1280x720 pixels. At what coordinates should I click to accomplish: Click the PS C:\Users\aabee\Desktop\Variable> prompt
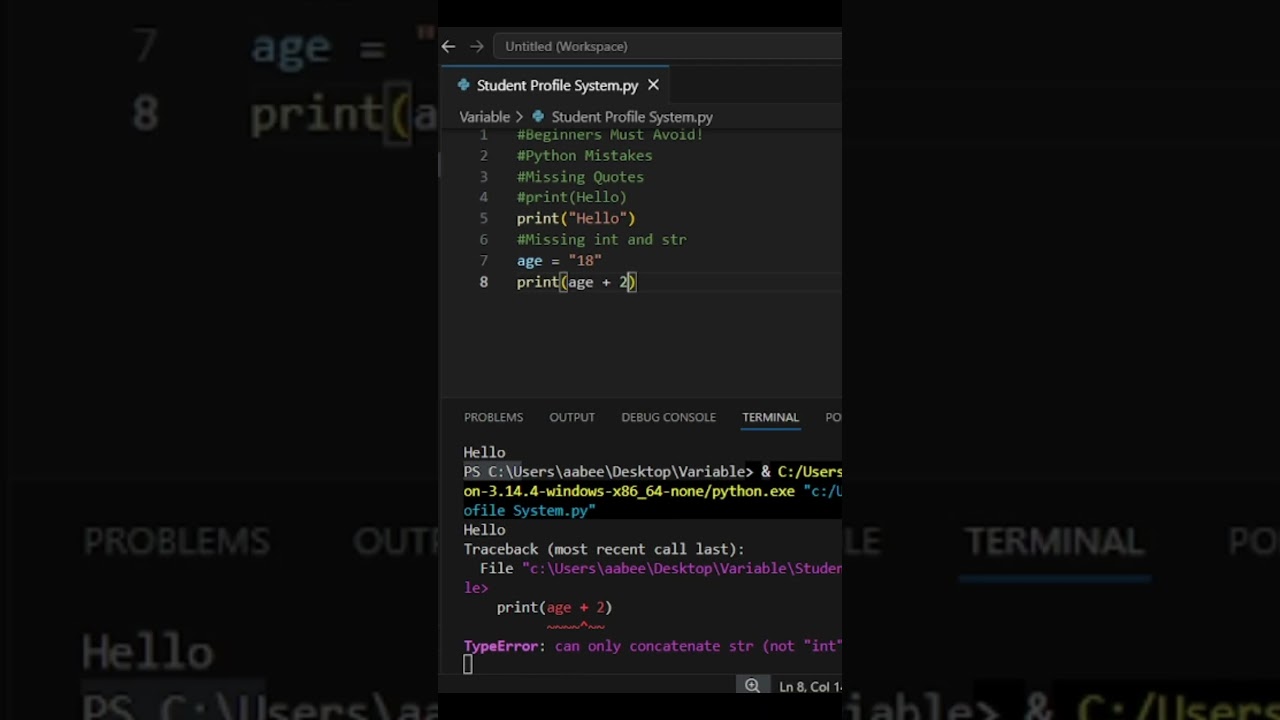(608, 472)
